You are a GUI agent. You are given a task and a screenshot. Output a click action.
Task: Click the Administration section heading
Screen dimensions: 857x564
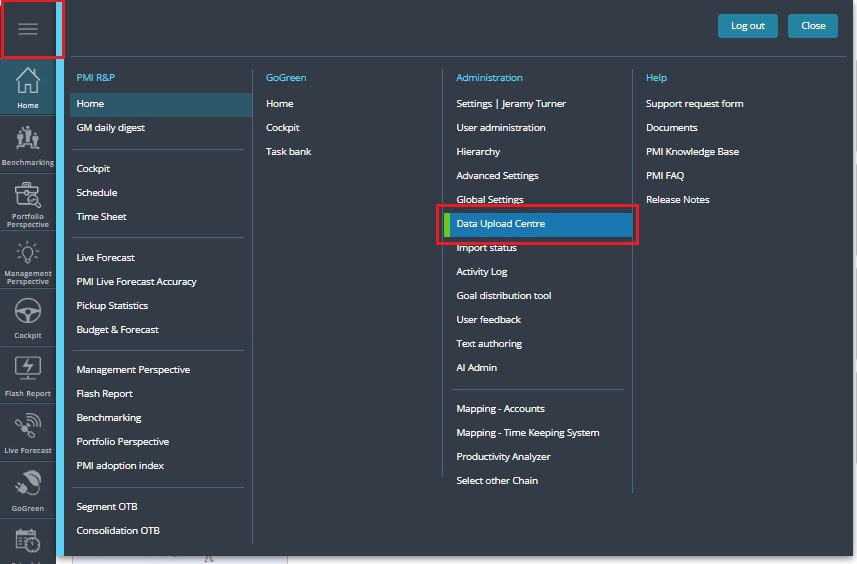(489, 78)
